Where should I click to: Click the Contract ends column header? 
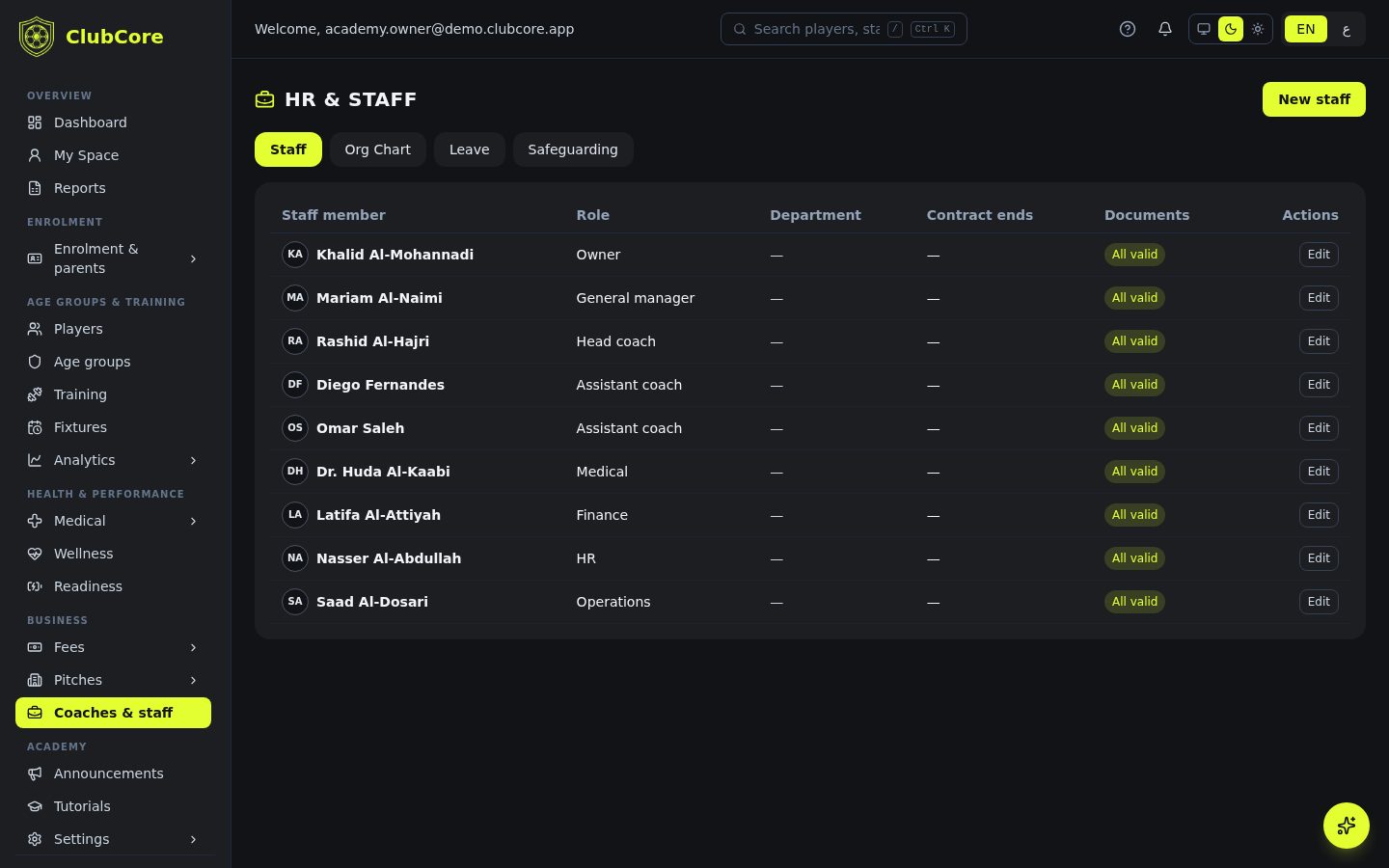[980, 215]
